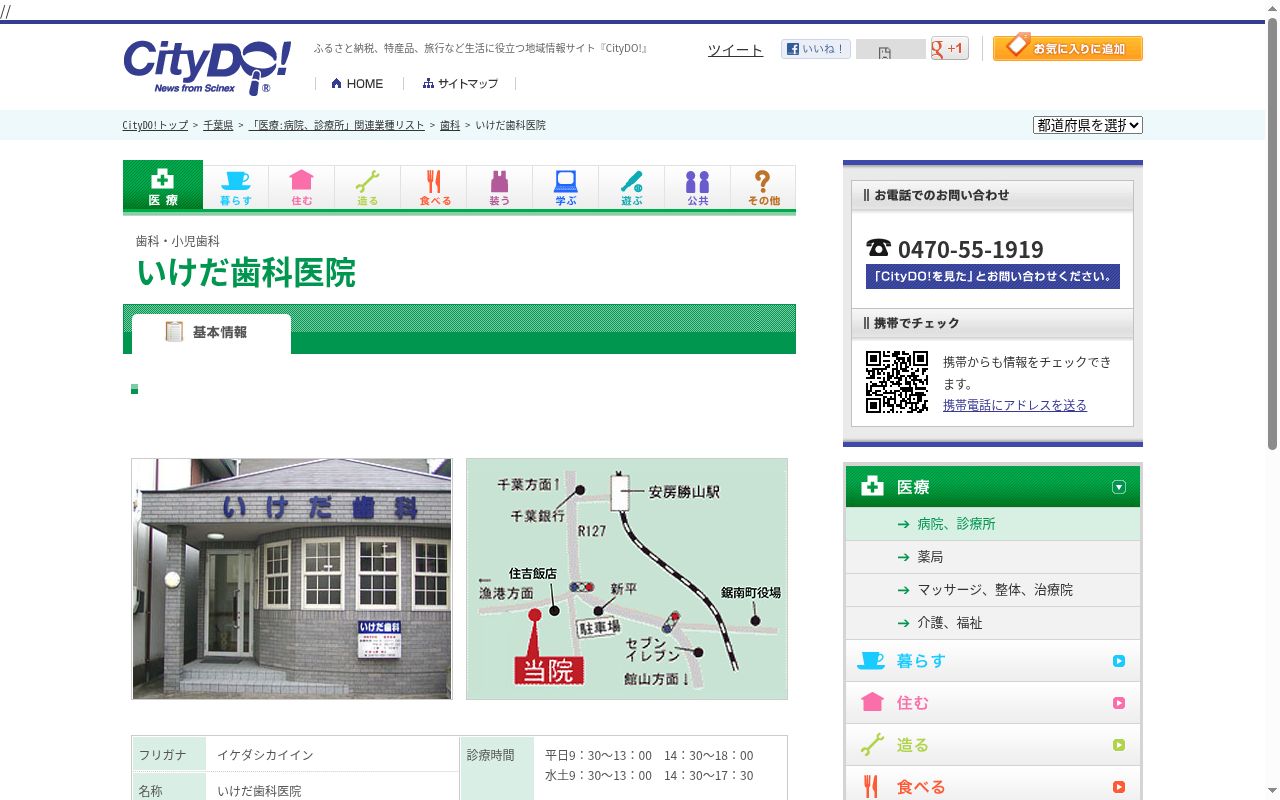
Task: Click 携帯電話にアドレスを送る link
Action: (1015, 405)
